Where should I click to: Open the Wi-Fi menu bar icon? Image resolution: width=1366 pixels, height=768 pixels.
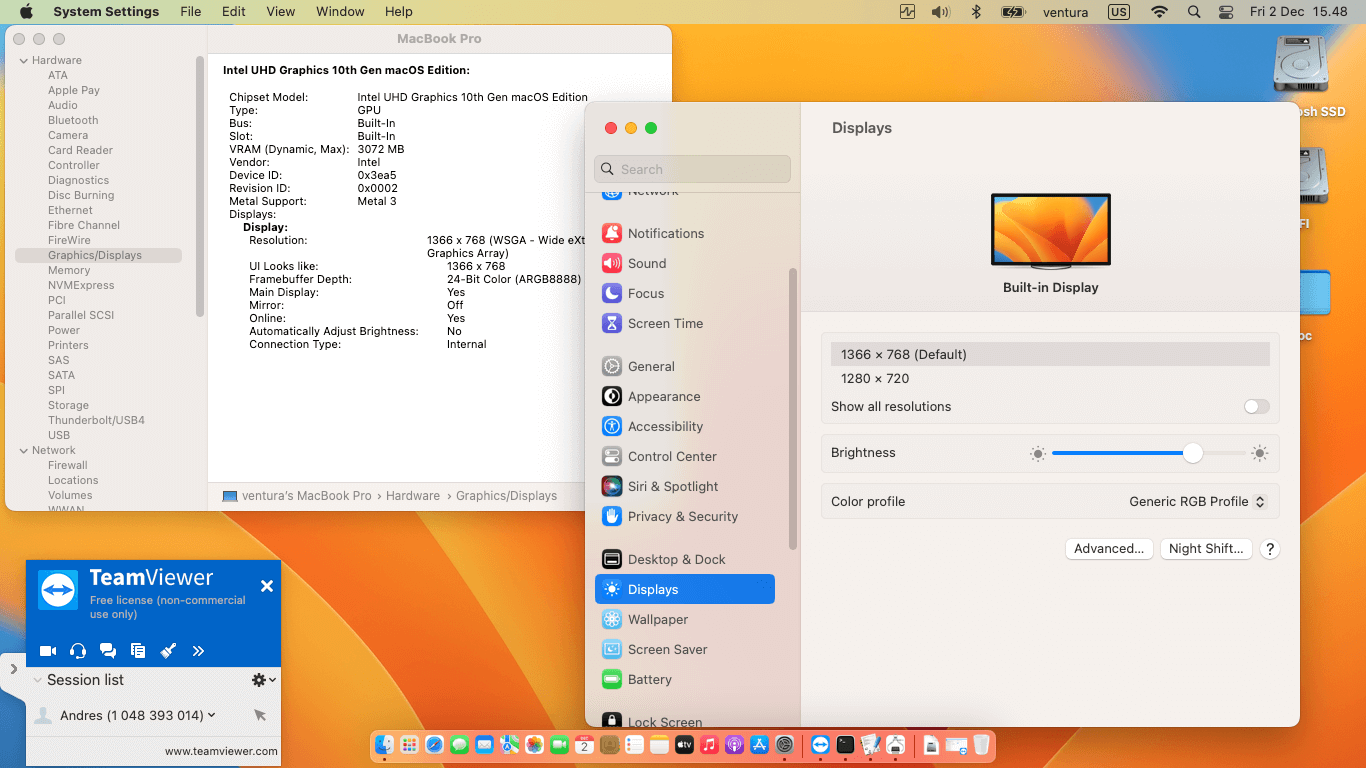pyautogui.click(x=1159, y=11)
